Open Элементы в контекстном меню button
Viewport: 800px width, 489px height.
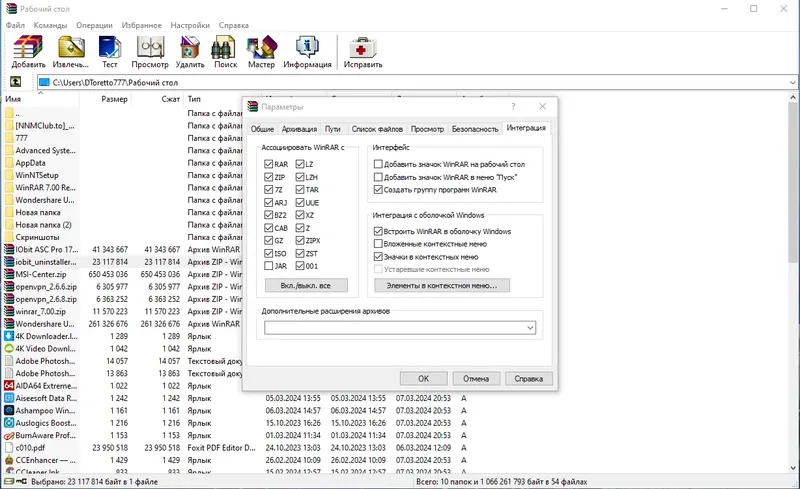442,285
